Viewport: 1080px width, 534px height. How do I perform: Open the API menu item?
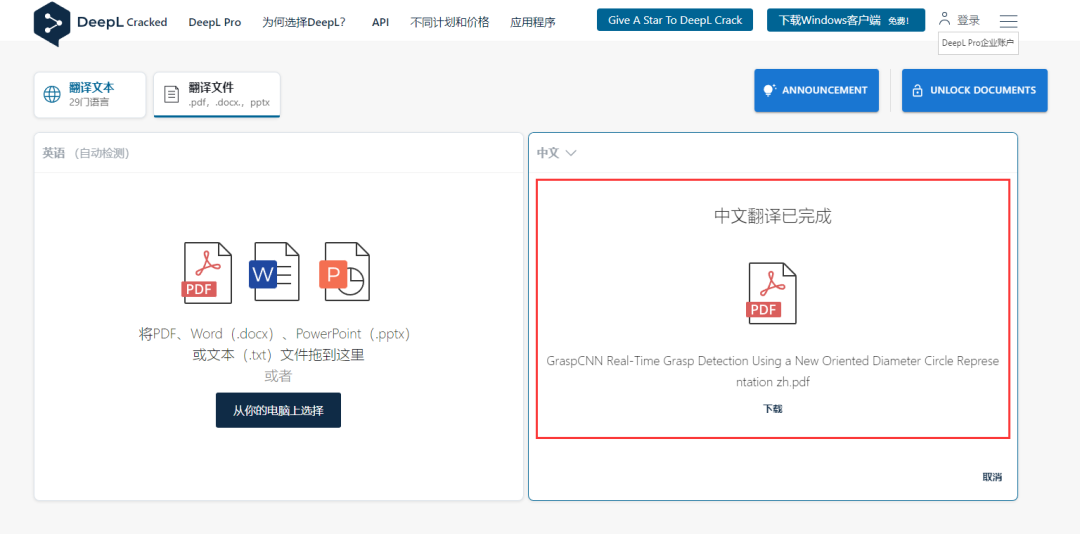point(380,22)
